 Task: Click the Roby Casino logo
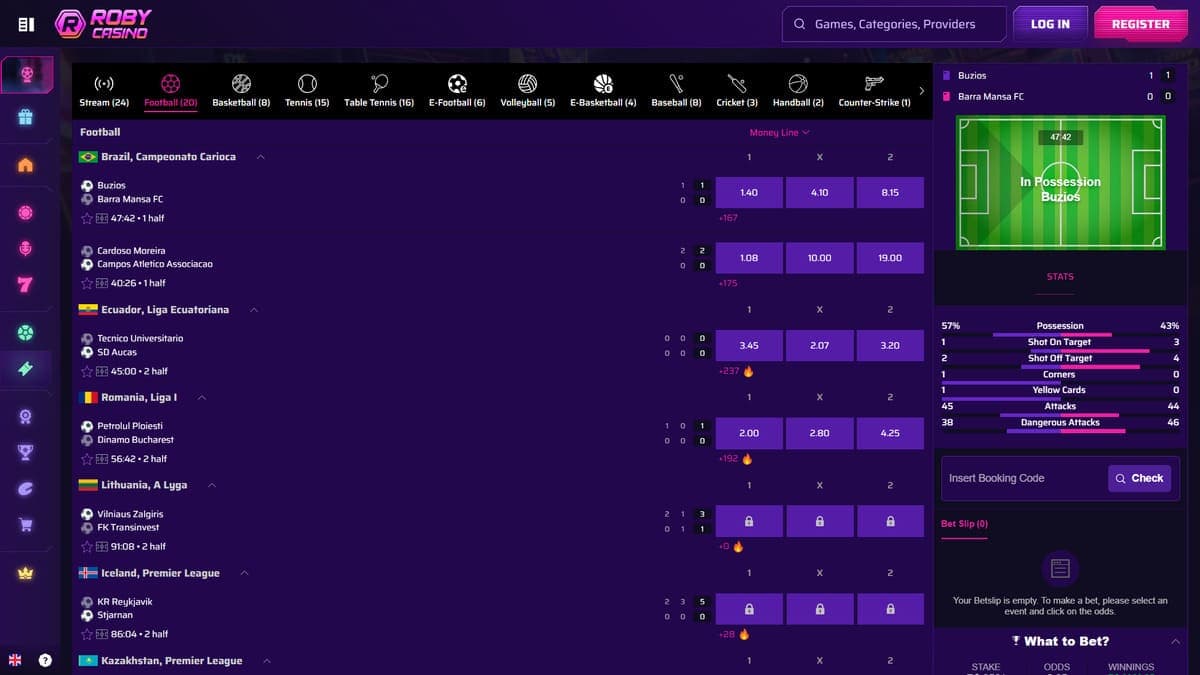pos(102,24)
